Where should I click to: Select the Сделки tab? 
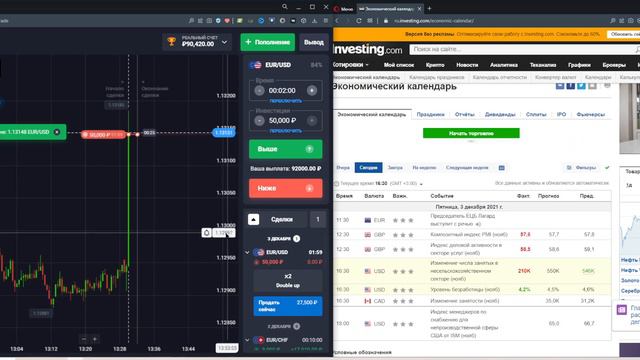(282, 220)
